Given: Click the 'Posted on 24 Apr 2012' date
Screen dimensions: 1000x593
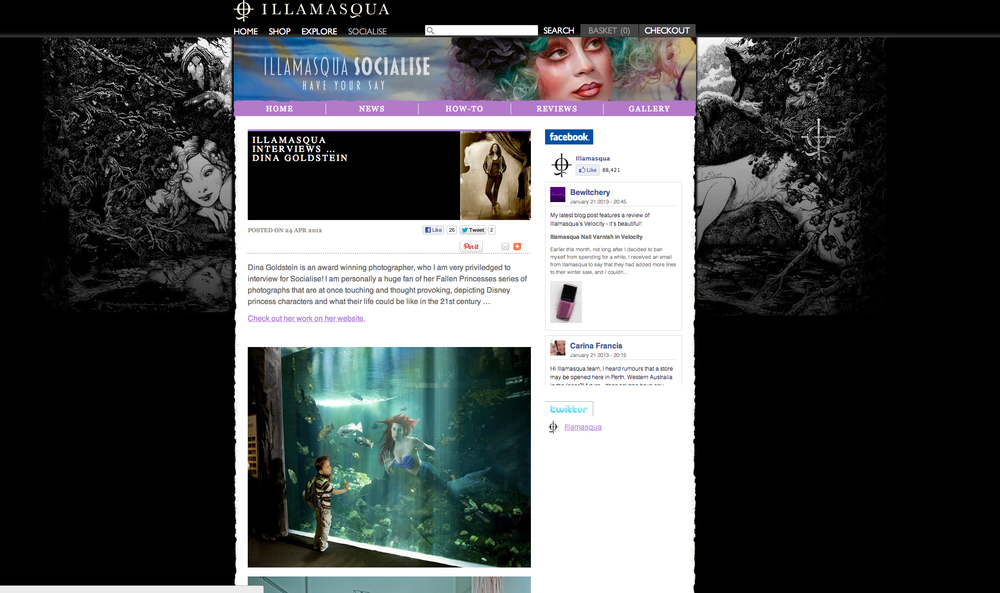Looking at the screenshot, I should point(285,230).
